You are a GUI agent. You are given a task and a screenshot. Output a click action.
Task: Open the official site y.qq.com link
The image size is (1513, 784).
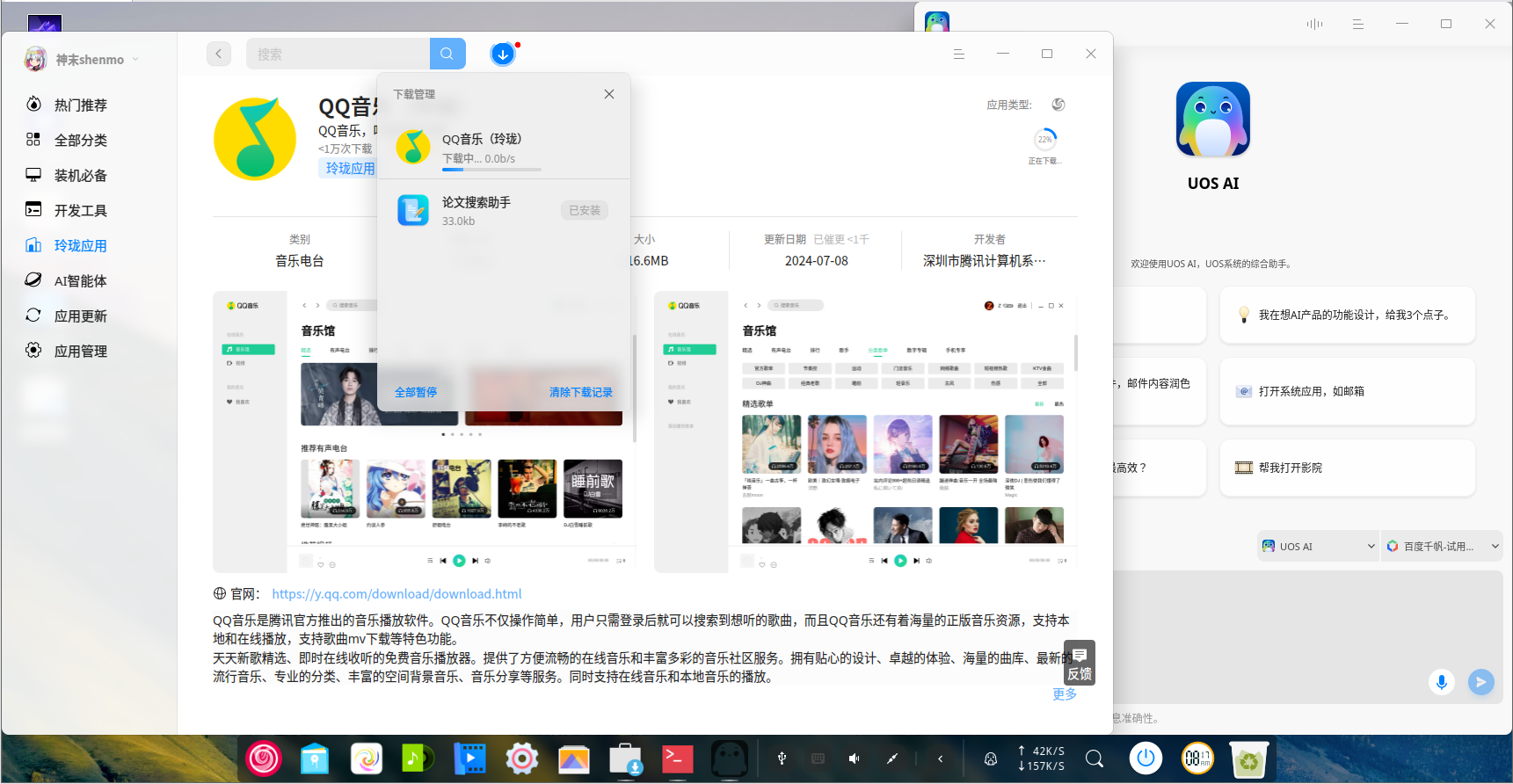click(396, 594)
